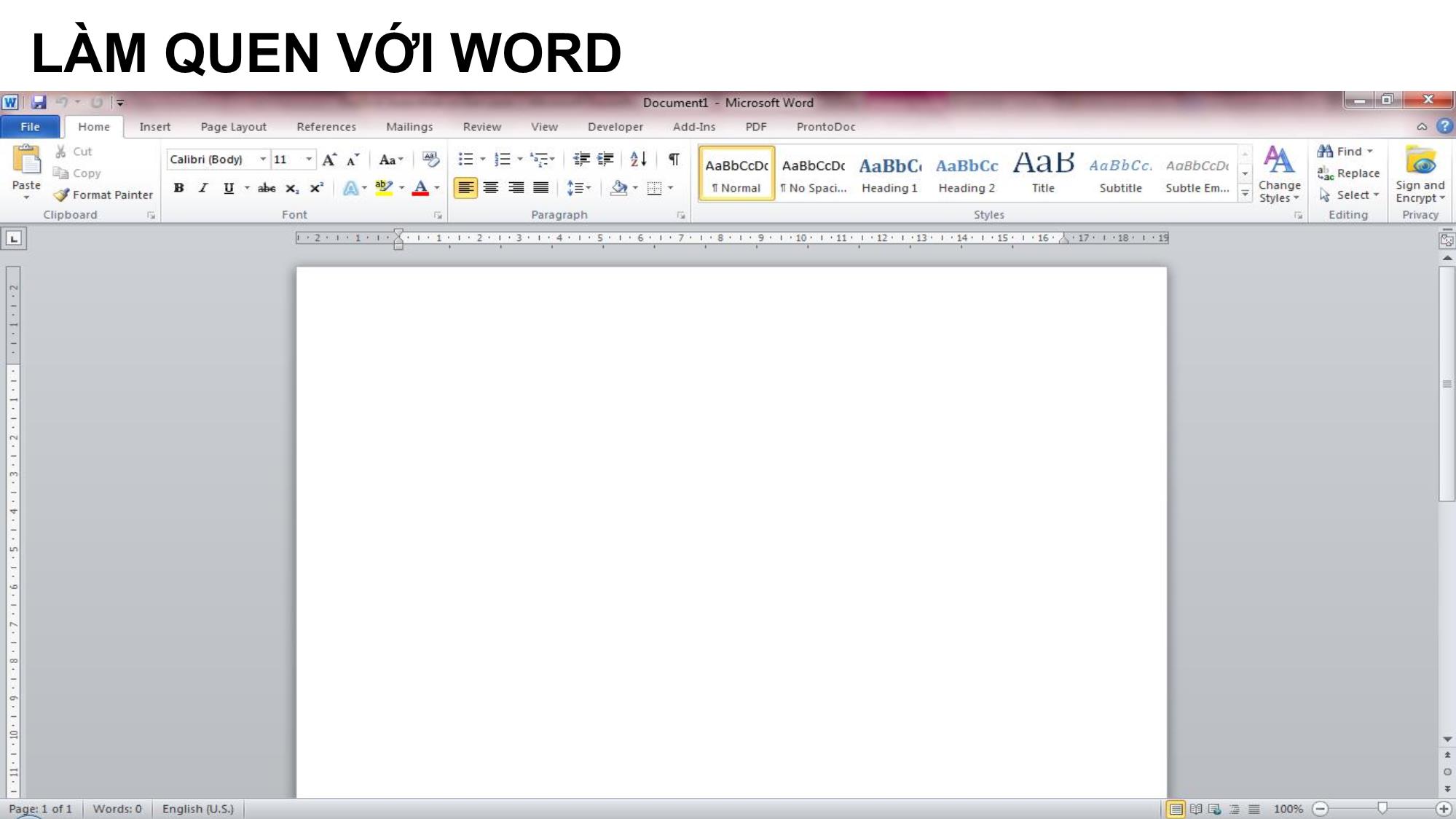This screenshot has height=819, width=1456.
Task: Click the Bold formatting icon
Action: pyautogui.click(x=178, y=188)
